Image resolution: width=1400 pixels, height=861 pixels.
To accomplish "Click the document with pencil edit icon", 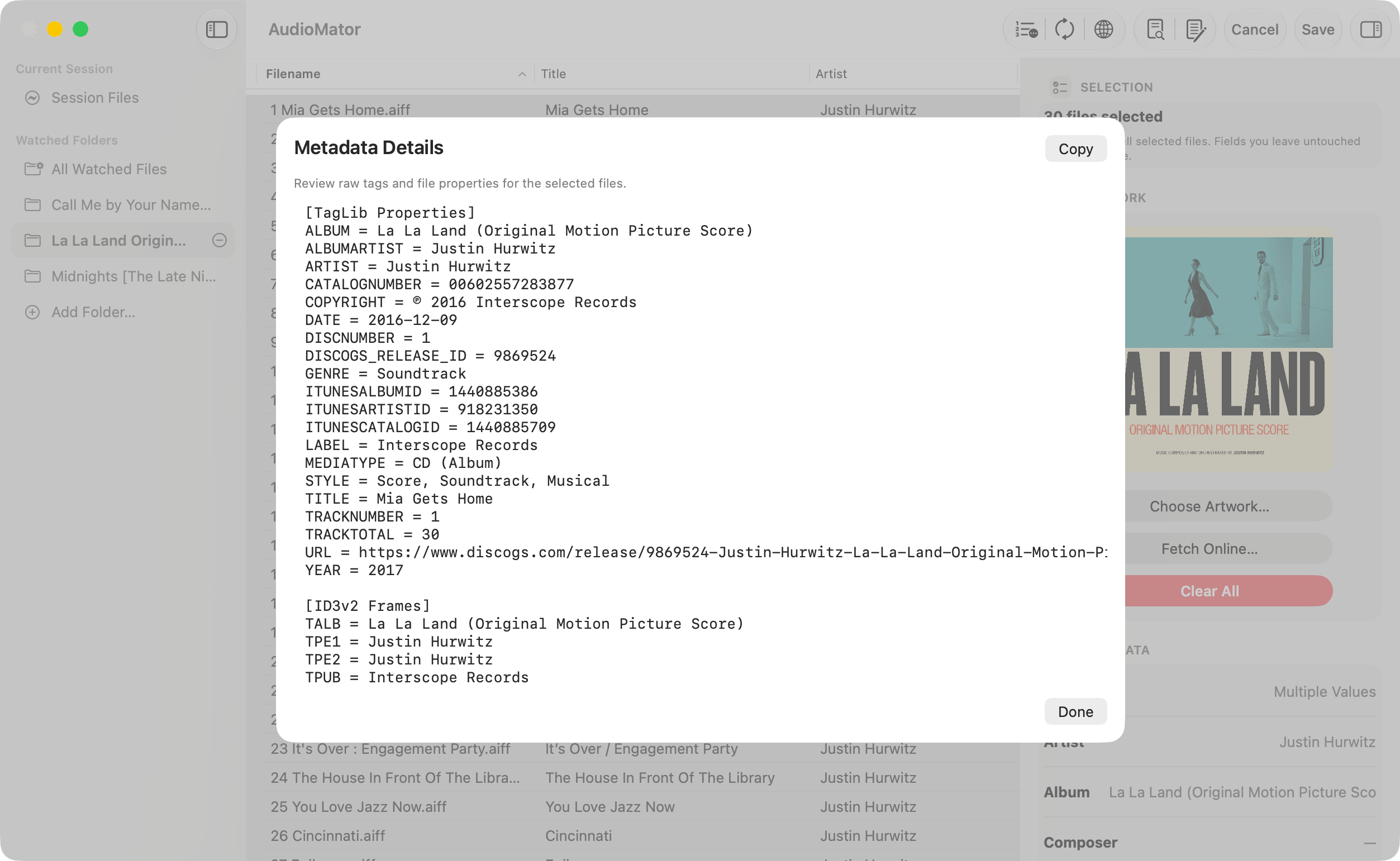I will tap(1195, 29).
